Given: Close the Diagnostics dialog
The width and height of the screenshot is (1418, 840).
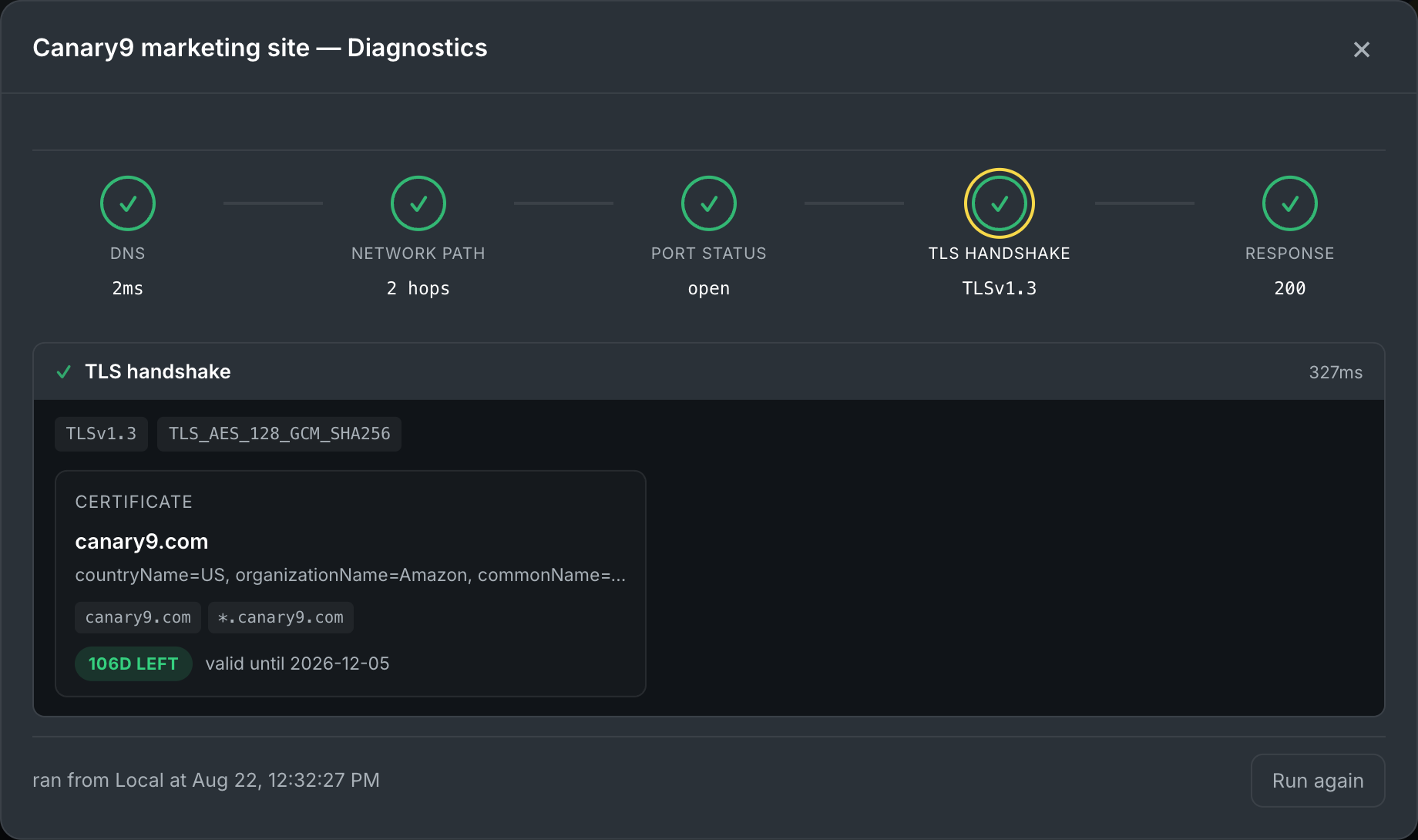Looking at the screenshot, I should tap(1362, 49).
